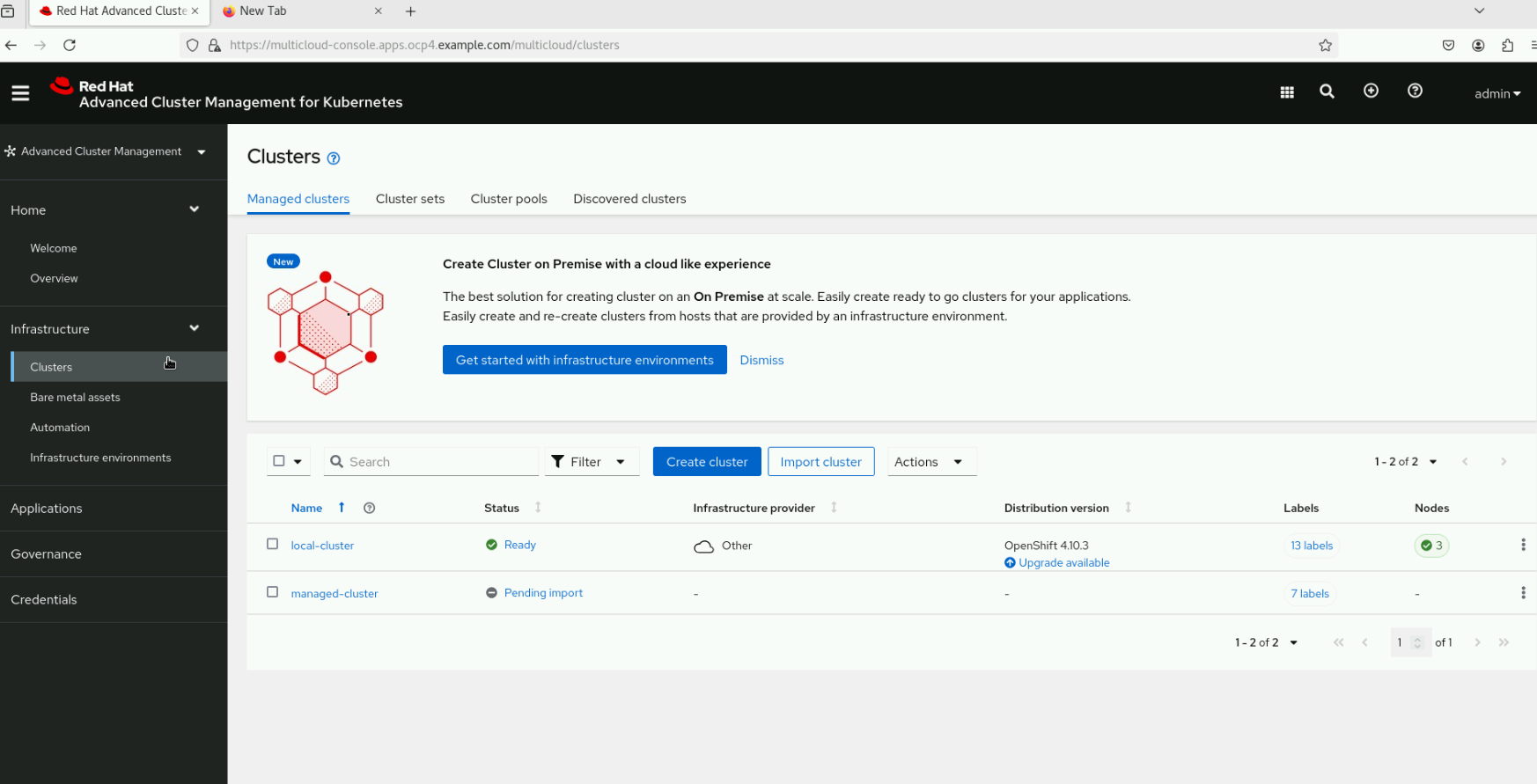Open kebab menu for local-cluster row
This screenshot has width=1537, height=784.
tap(1523, 545)
